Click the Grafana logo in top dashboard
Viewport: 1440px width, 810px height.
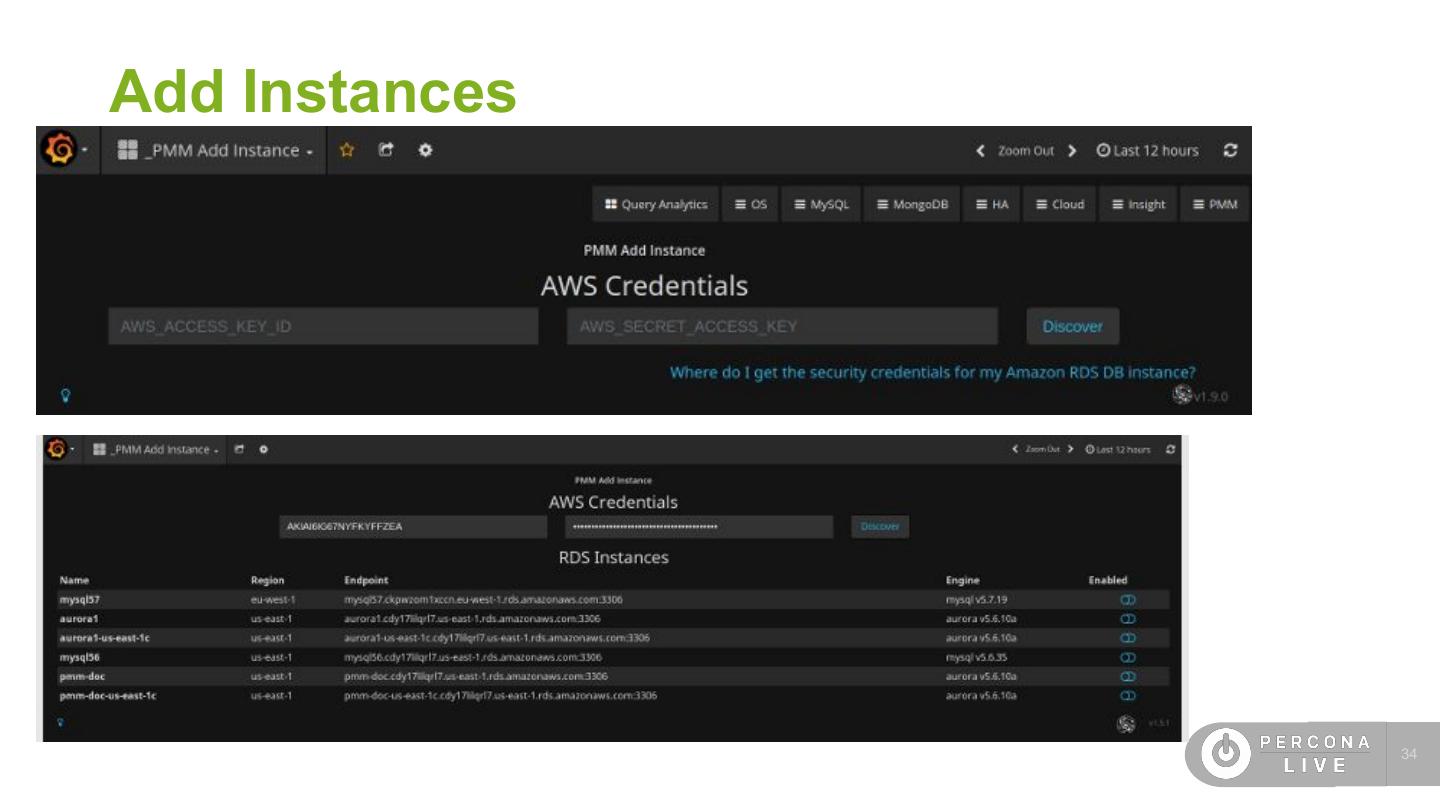(x=59, y=150)
